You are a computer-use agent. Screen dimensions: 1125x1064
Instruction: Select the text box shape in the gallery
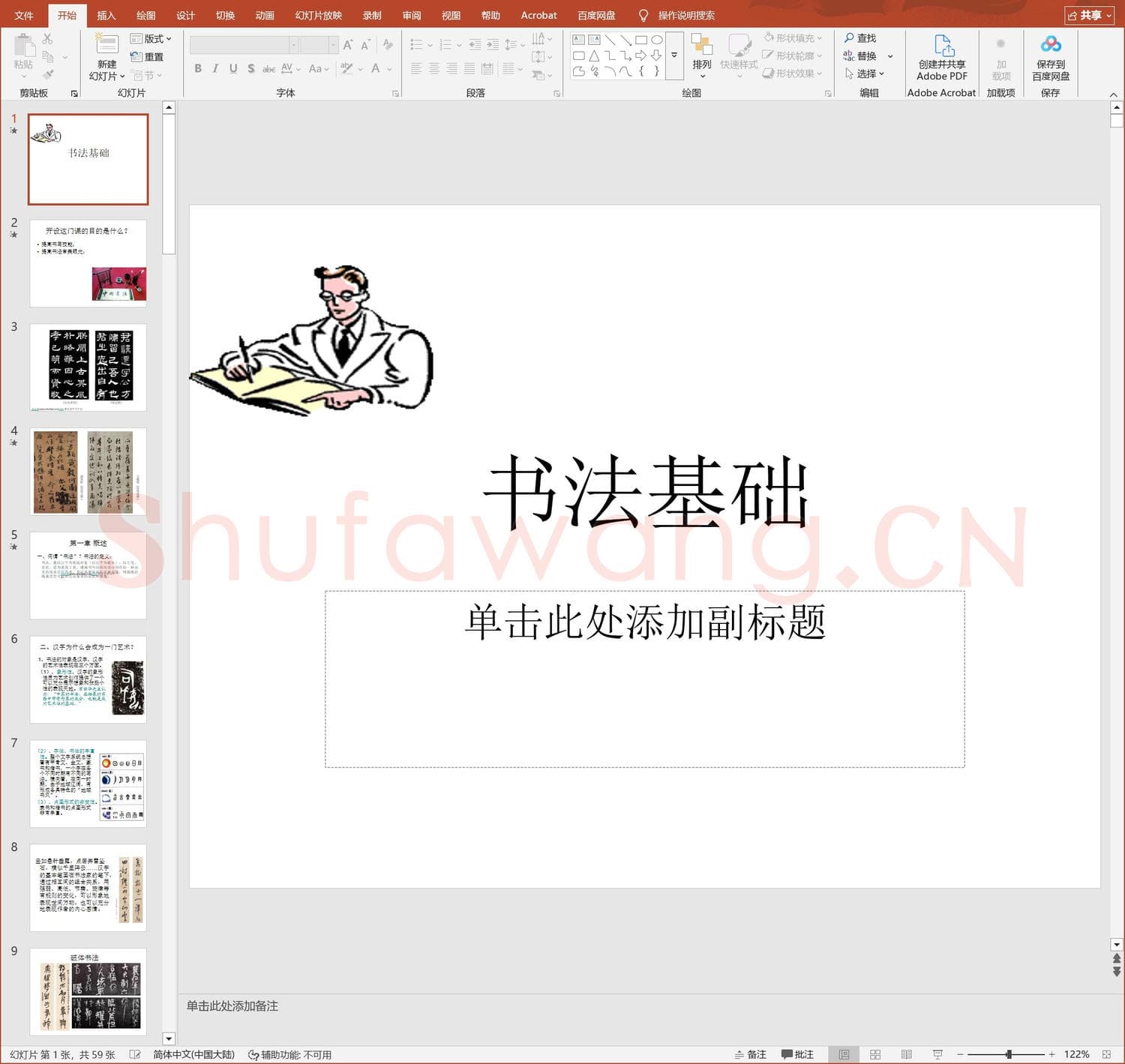click(578, 40)
